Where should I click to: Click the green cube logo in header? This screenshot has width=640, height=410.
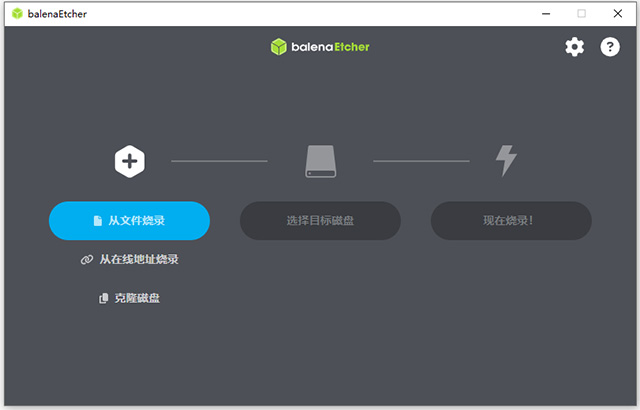coord(279,47)
